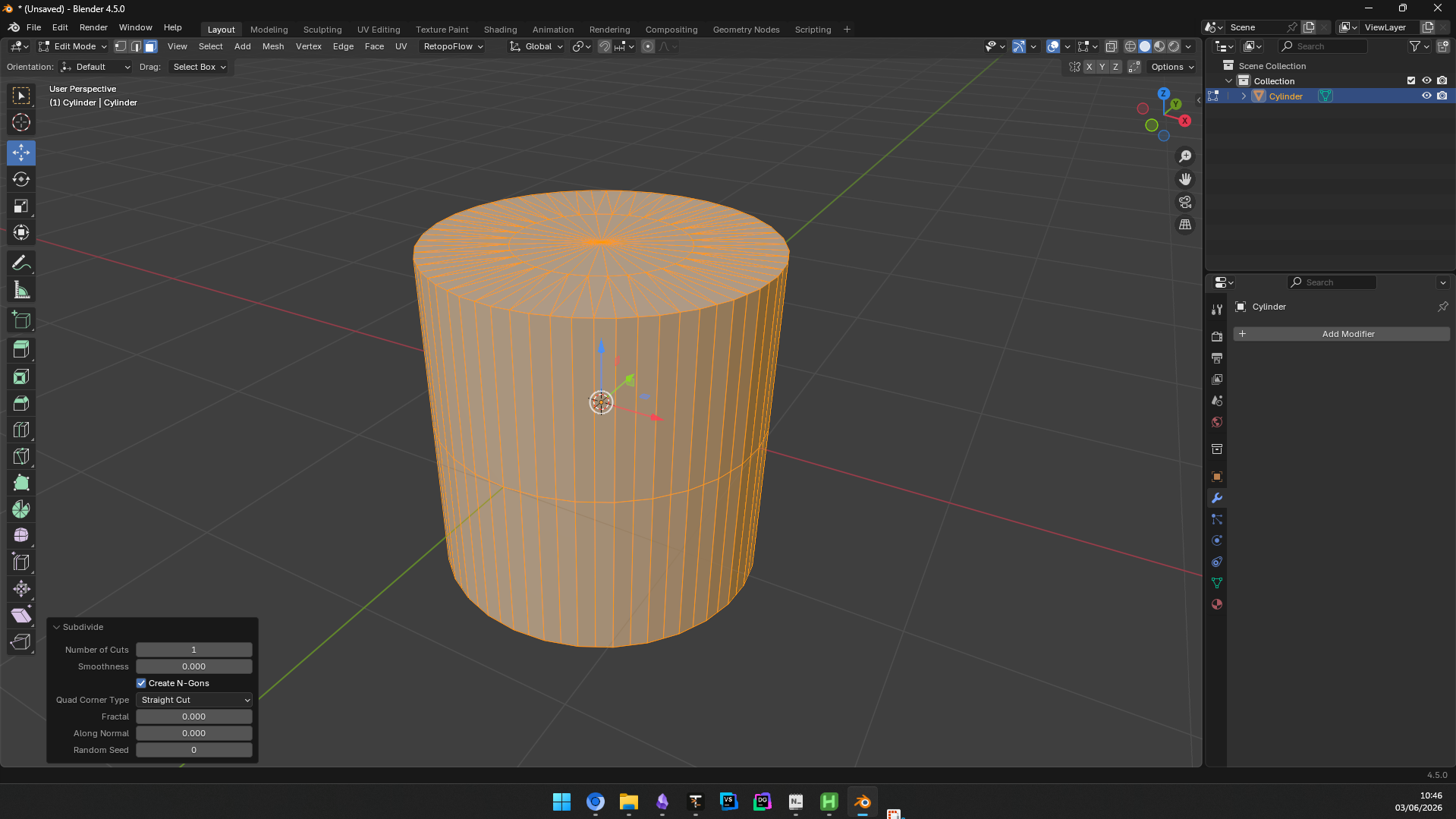Select the Spin tool
1456x819 pixels.
[x=21, y=509]
